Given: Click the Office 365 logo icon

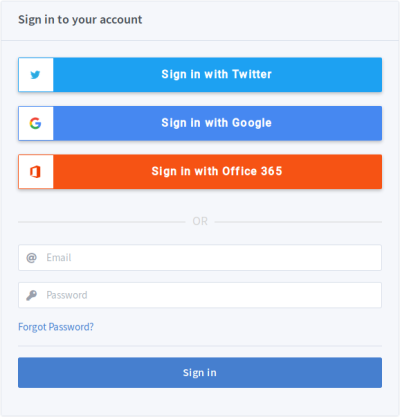Looking at the screenshot, I should coord(35,172).
